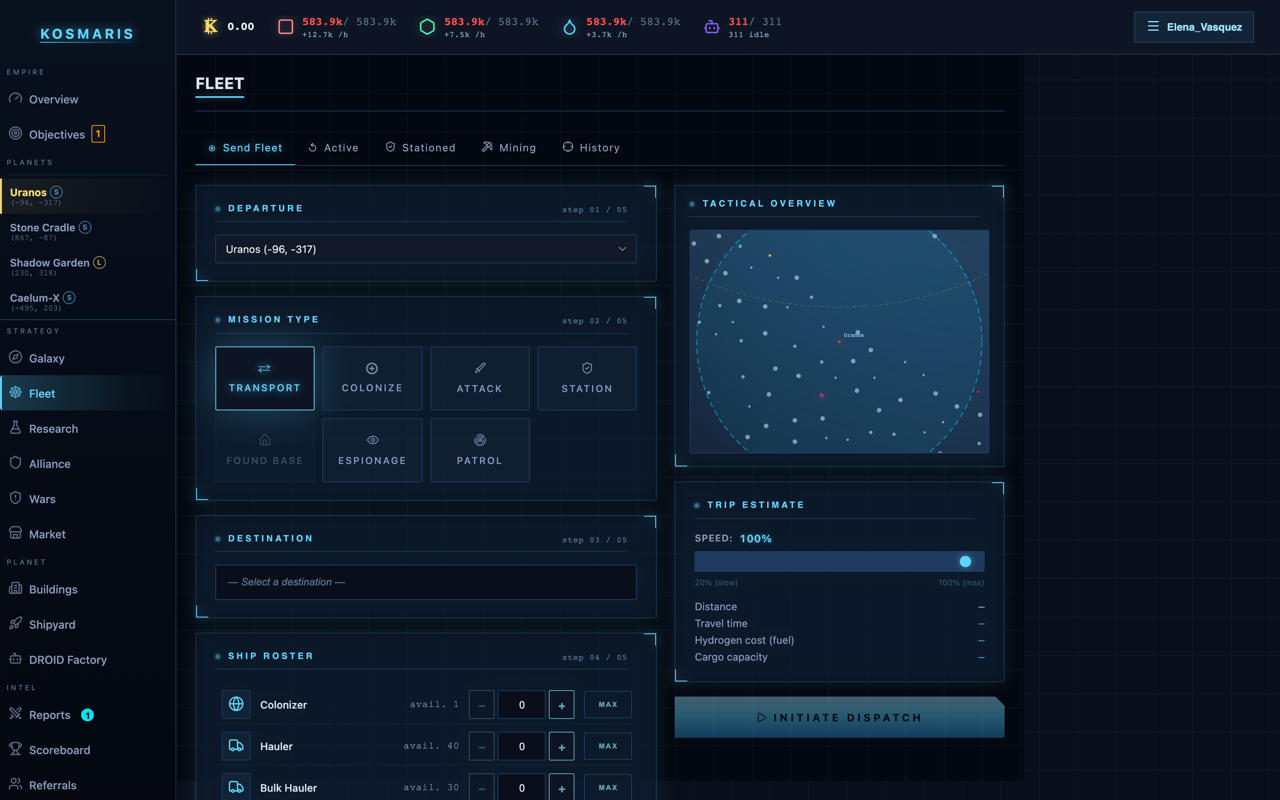Select the Espionage mission type
Image resolution: width=1280 pixels, height=800 pixels.
[372, 450]
